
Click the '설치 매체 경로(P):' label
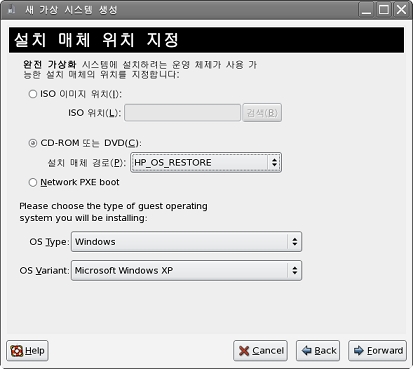click(87, 163)
